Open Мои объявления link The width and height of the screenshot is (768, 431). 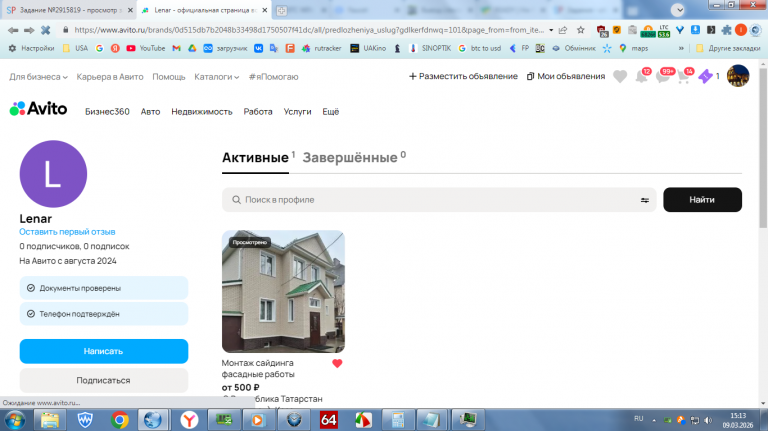click(566, 76)
